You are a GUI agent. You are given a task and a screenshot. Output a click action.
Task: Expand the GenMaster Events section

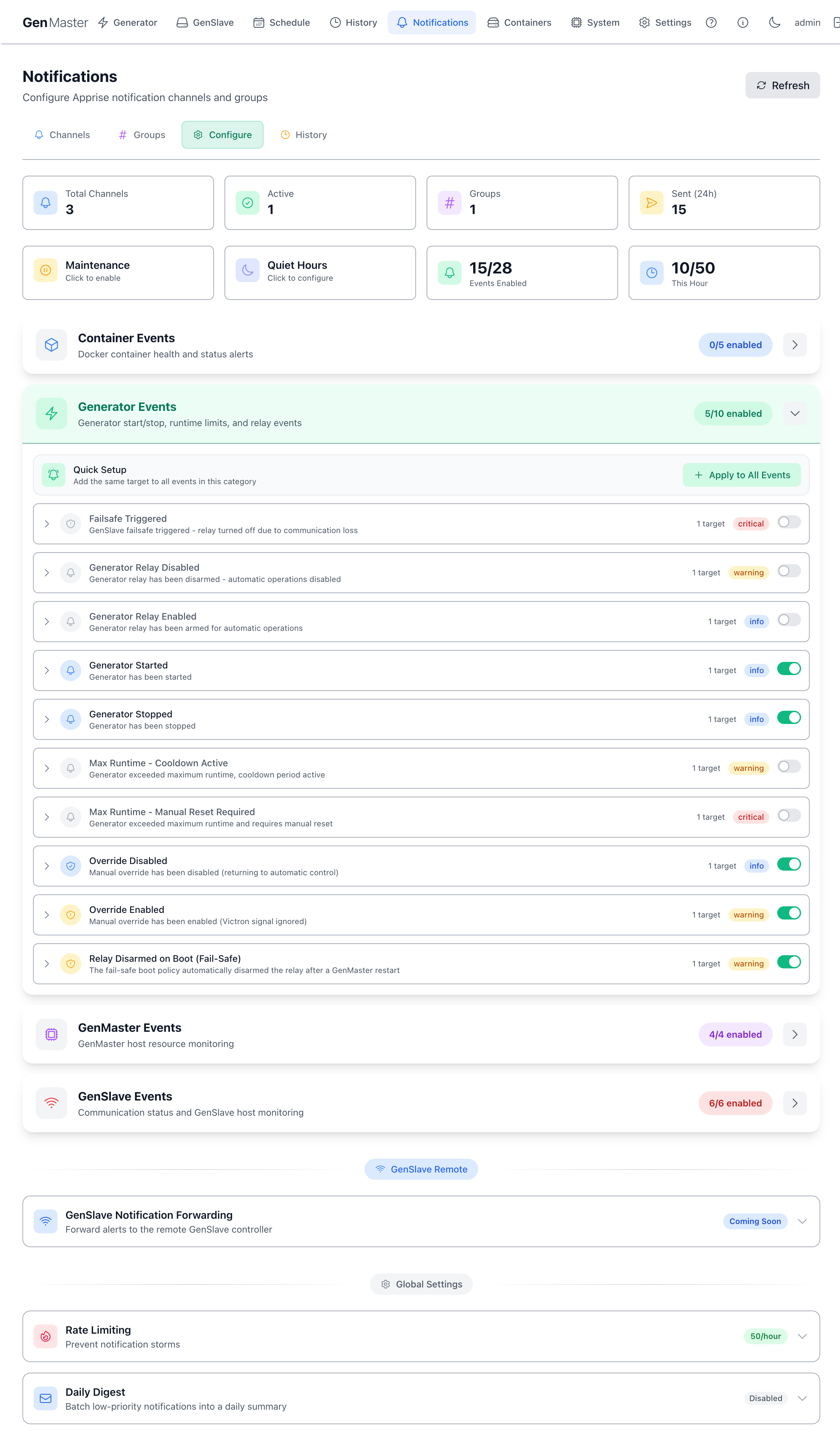click(795, 1035)
